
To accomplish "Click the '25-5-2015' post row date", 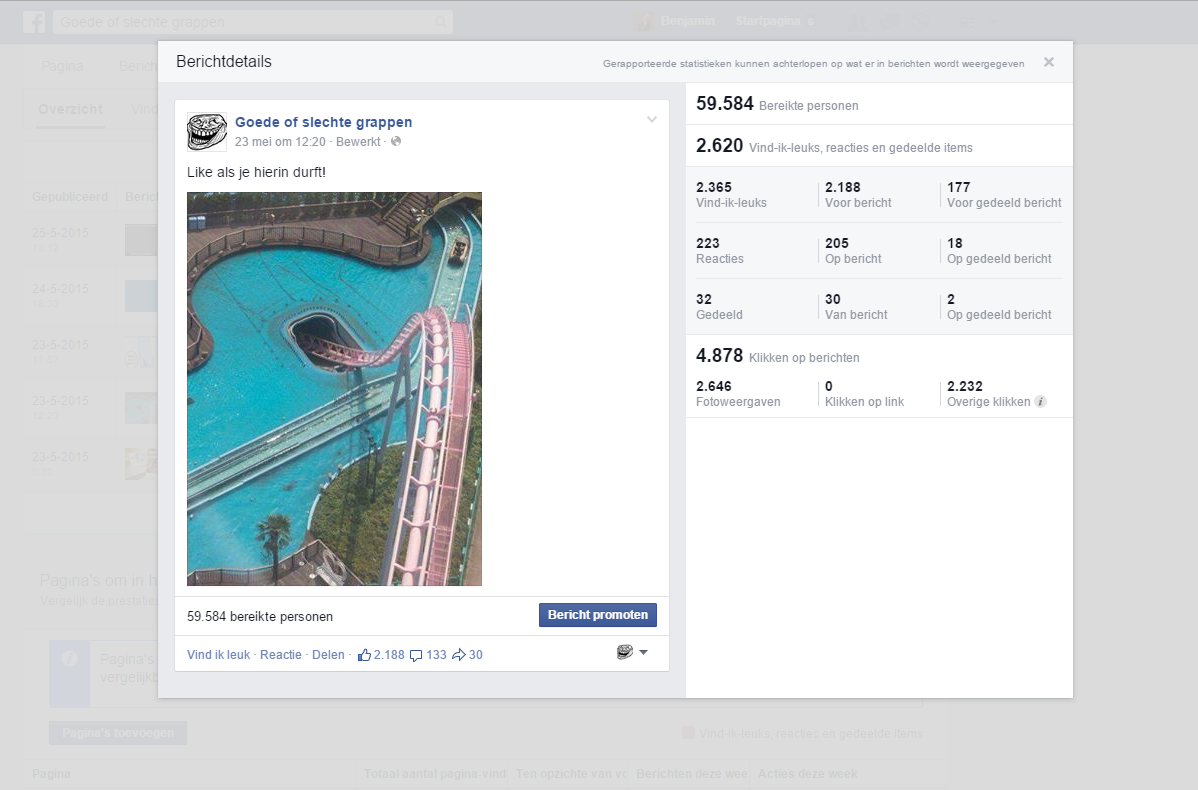I will [60, 232].
